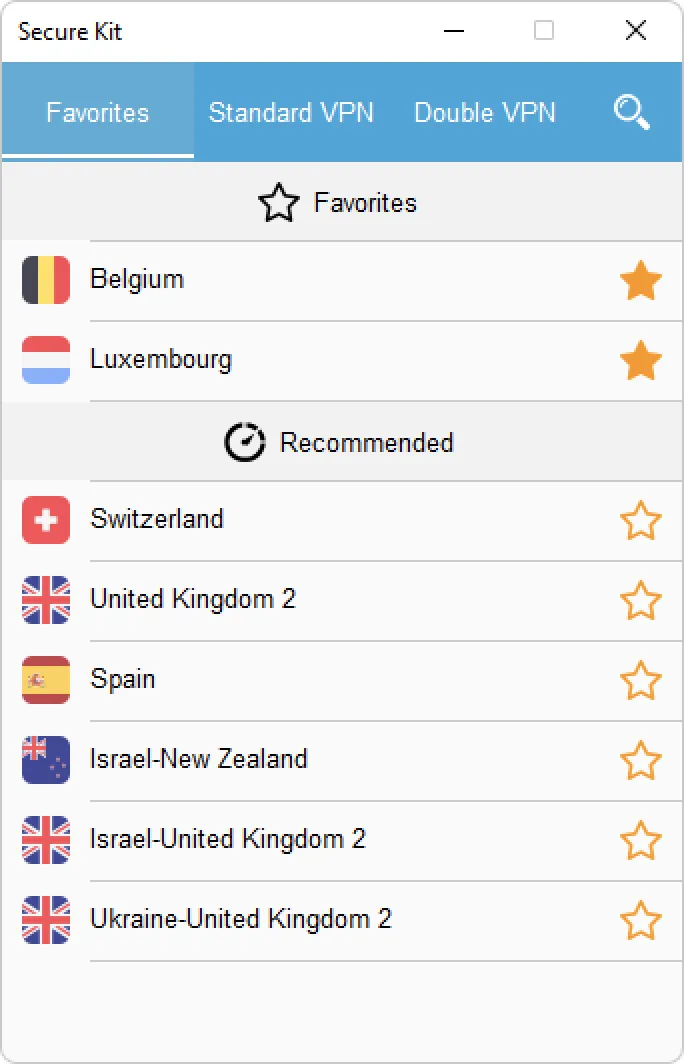The height and width of the screenshot is (1064, 684).
Task: Click the Favorites star icon above the list
Action: pos(278,202)
